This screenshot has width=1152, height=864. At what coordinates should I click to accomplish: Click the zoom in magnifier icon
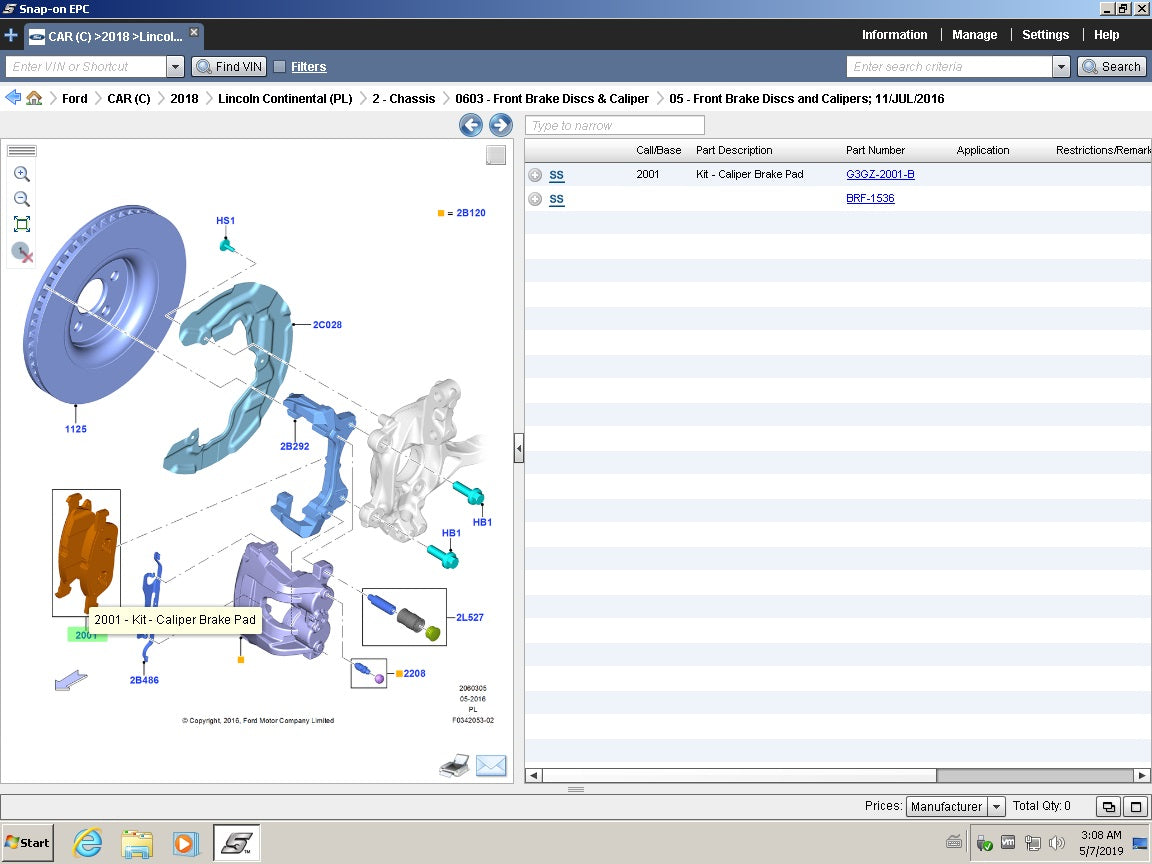click(x=21, y=174)
